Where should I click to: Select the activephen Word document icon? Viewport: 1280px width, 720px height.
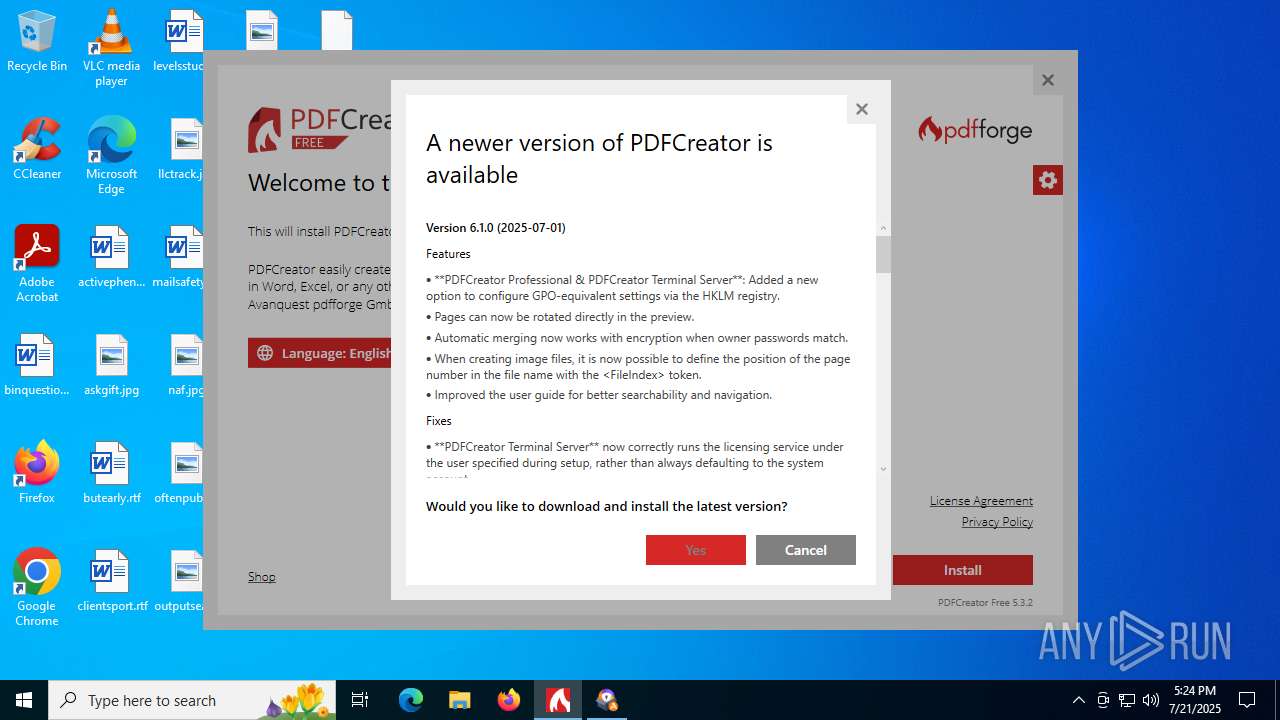[x=111, y=257]
